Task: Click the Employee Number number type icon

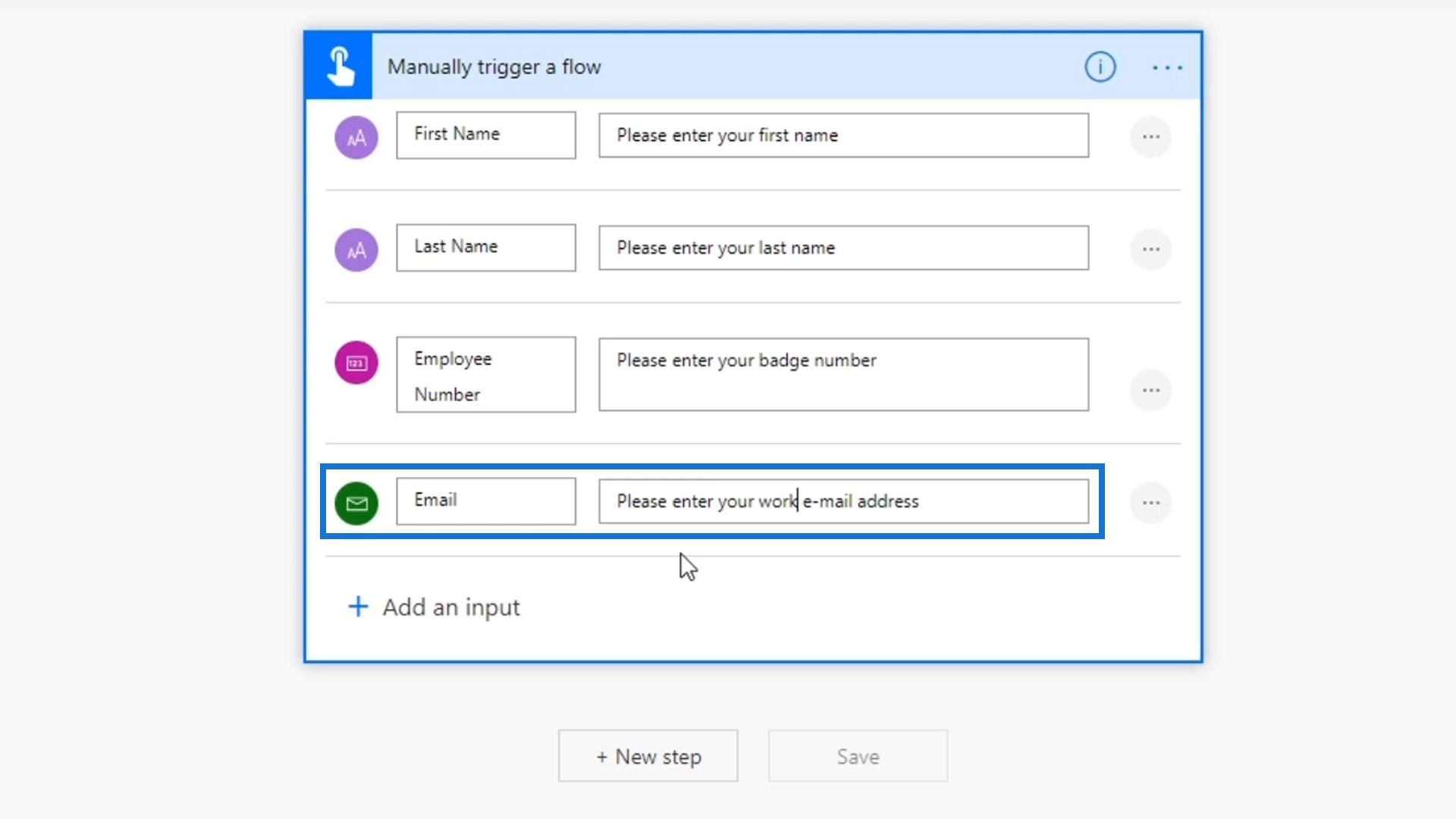Action: pyautogui.click(x=356, y=362)
